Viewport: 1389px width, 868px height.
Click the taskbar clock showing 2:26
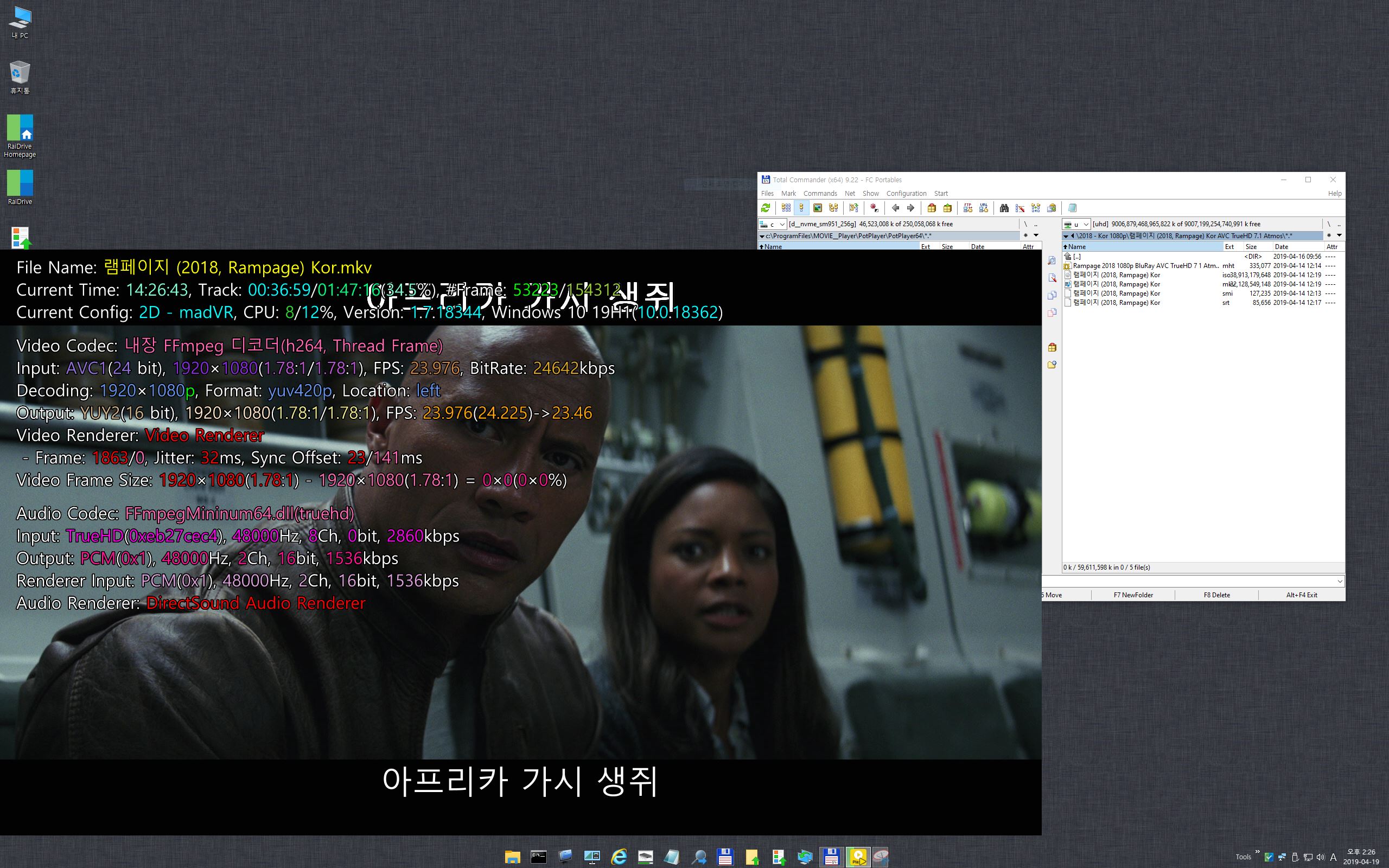coord(1361,857)
